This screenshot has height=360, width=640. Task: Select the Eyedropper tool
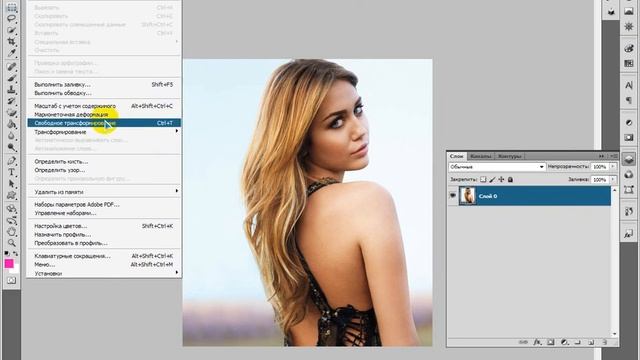click(x=12, y=53)
